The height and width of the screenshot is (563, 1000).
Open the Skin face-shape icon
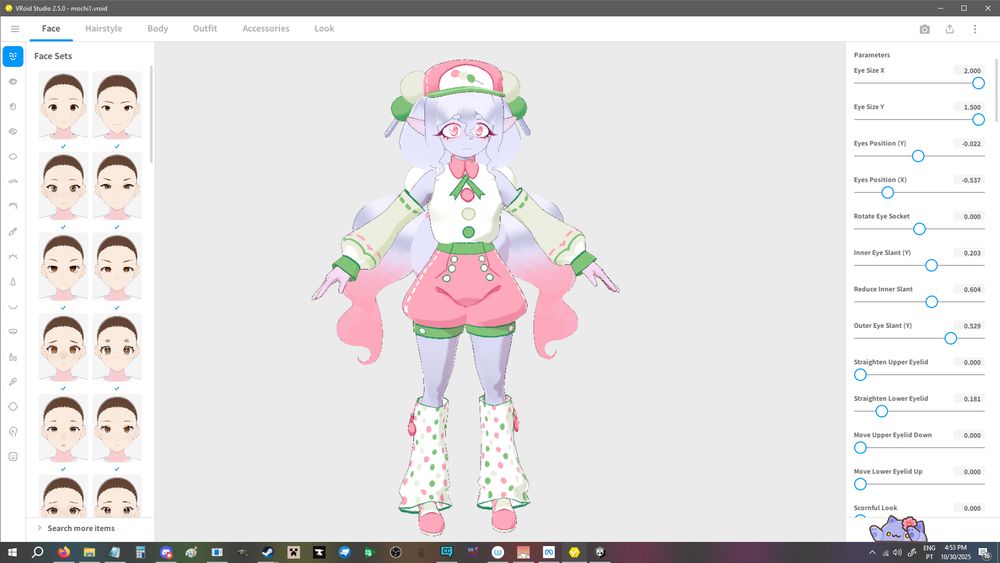(x=13, y=406)
